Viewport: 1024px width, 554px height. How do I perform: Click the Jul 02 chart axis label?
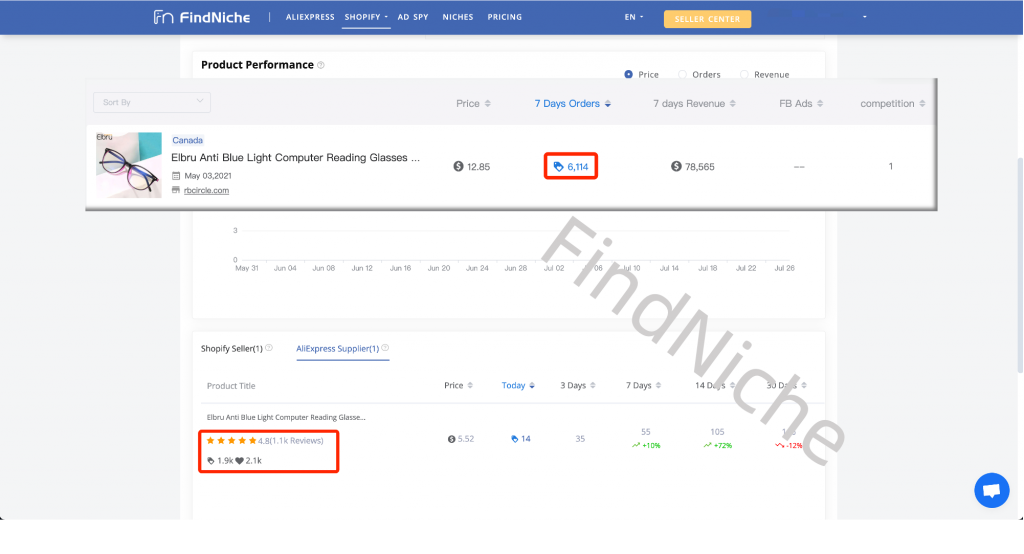[x=554, y=268]
